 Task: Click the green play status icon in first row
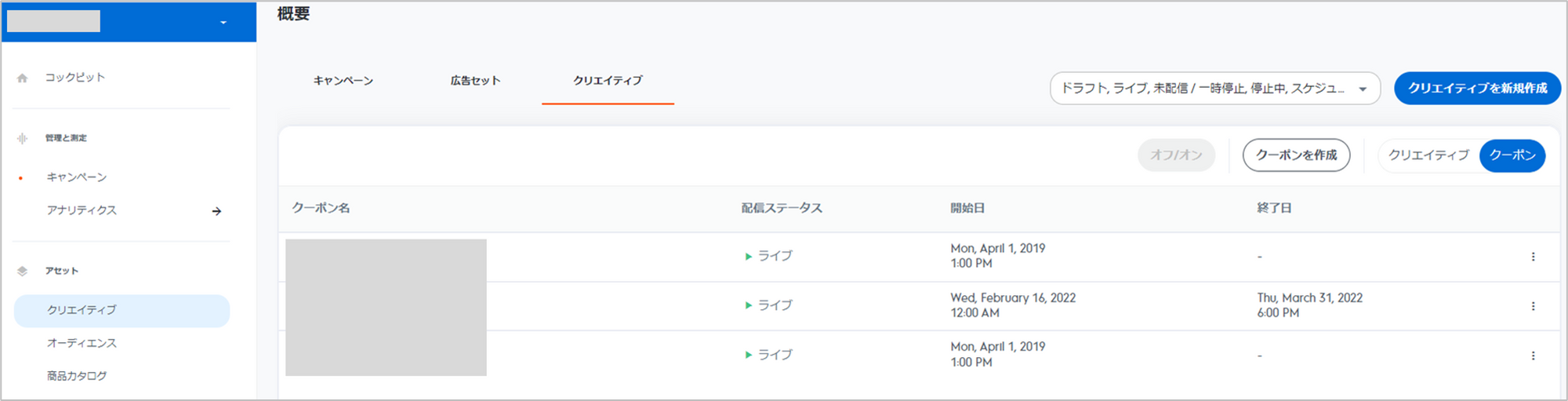[x=748, y=256]
